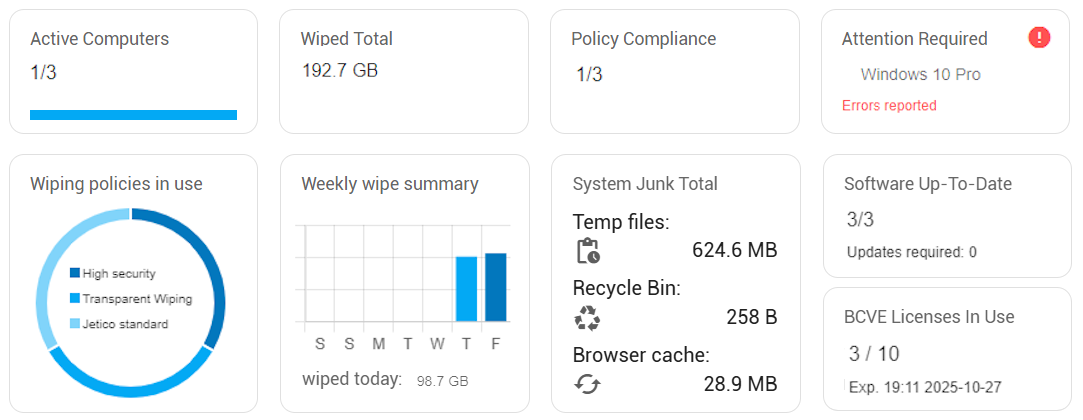Select the Jetico standard legend swatch
1083x420 pixels.
click(x=75, y=324)
